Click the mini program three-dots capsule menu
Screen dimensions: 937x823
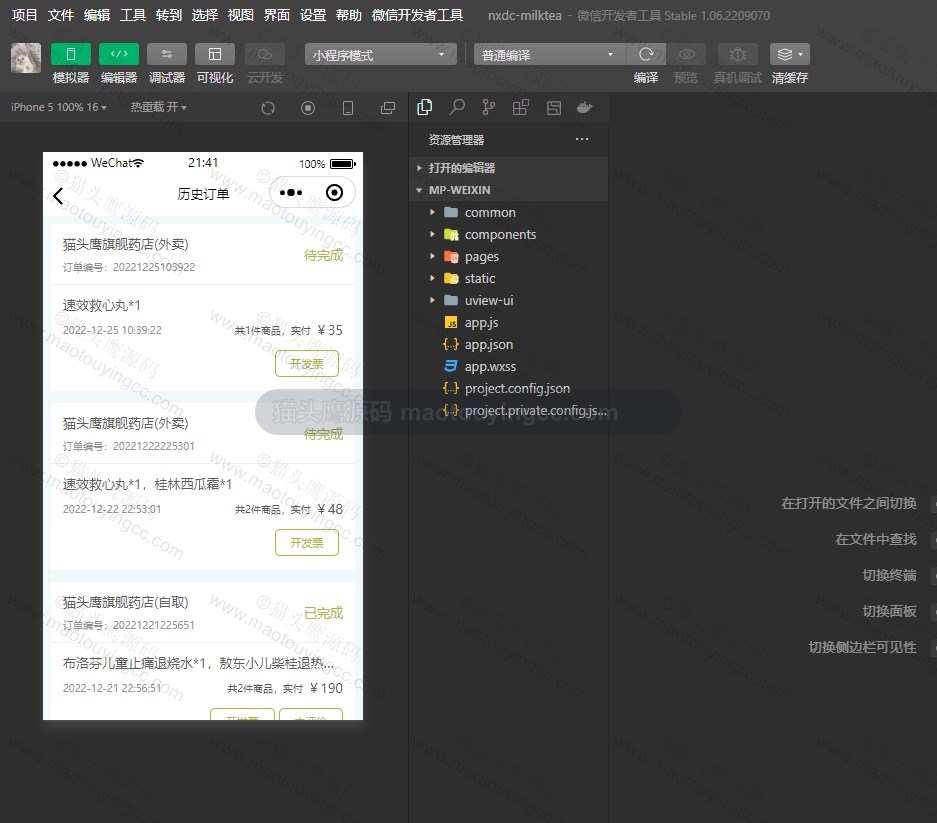(x=291, y=192)
